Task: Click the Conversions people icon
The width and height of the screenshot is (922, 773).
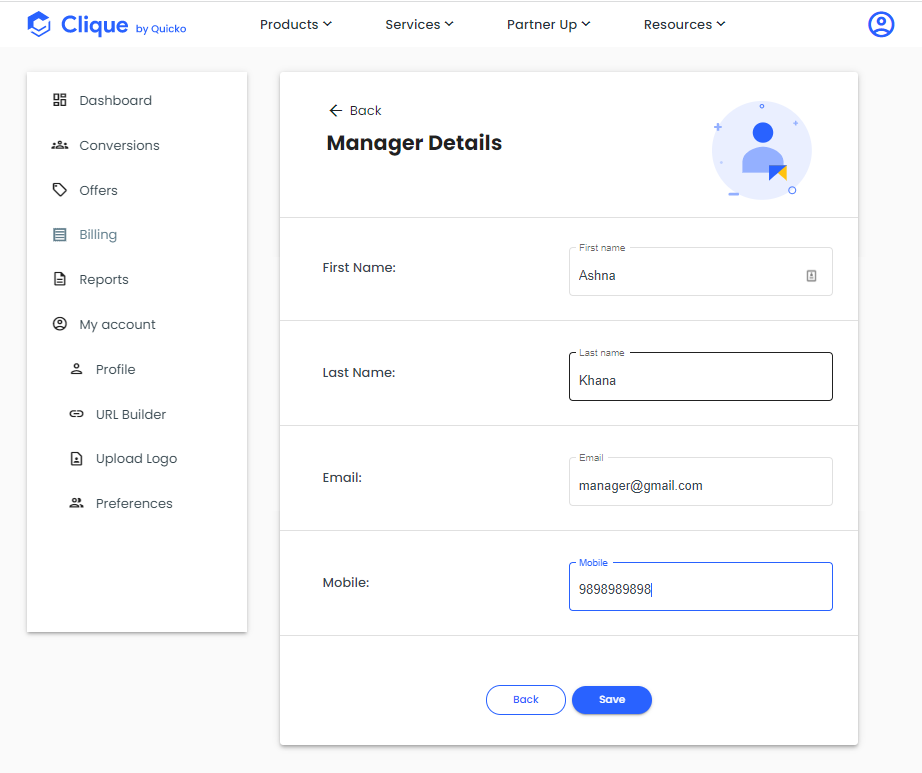Action: point(59,145)
